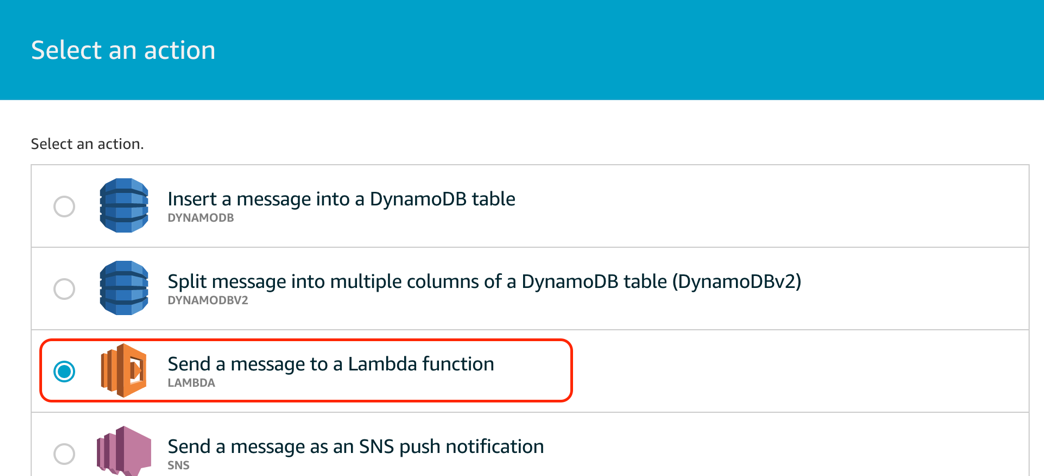
Task: Select the DynamoDB table radio button
Action: [64, 206]
